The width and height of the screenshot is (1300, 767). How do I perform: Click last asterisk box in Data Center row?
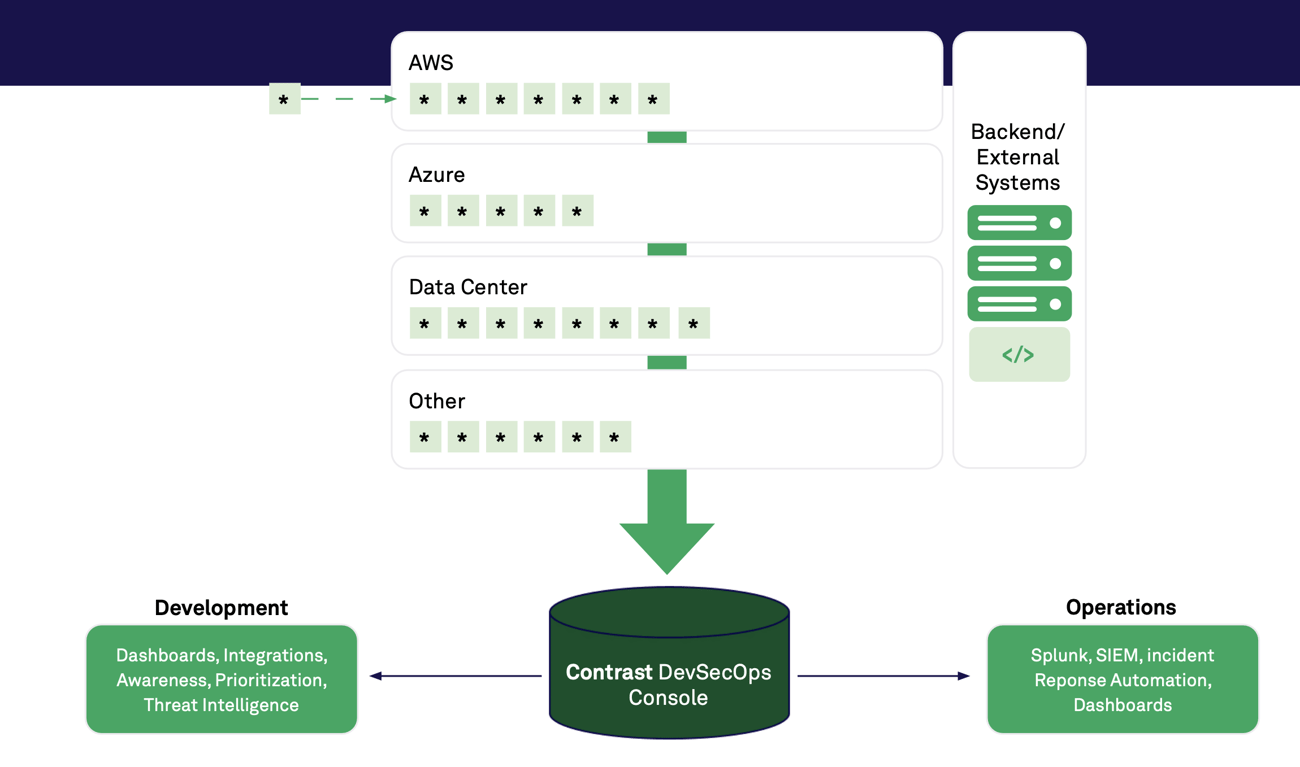(693, 323)
